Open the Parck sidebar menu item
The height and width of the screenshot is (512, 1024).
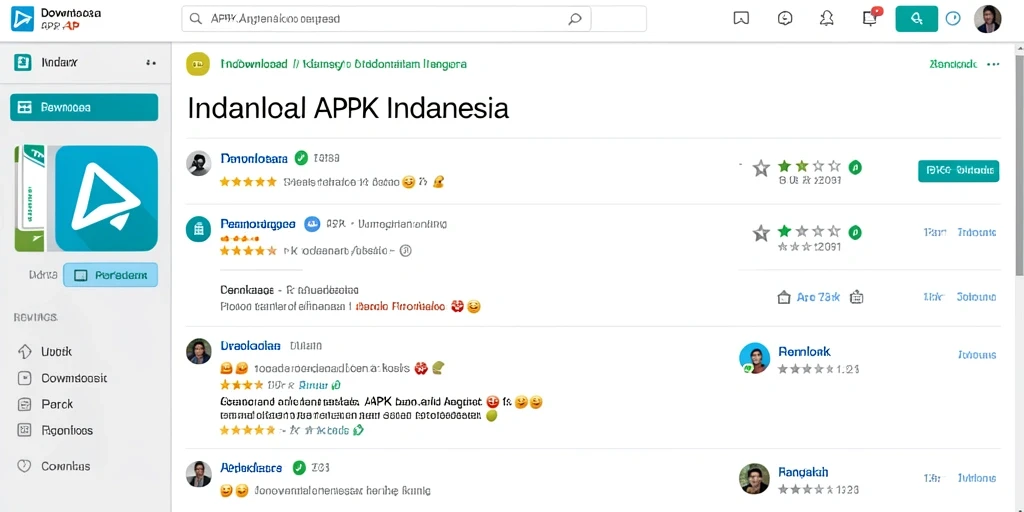click(45, 404)
